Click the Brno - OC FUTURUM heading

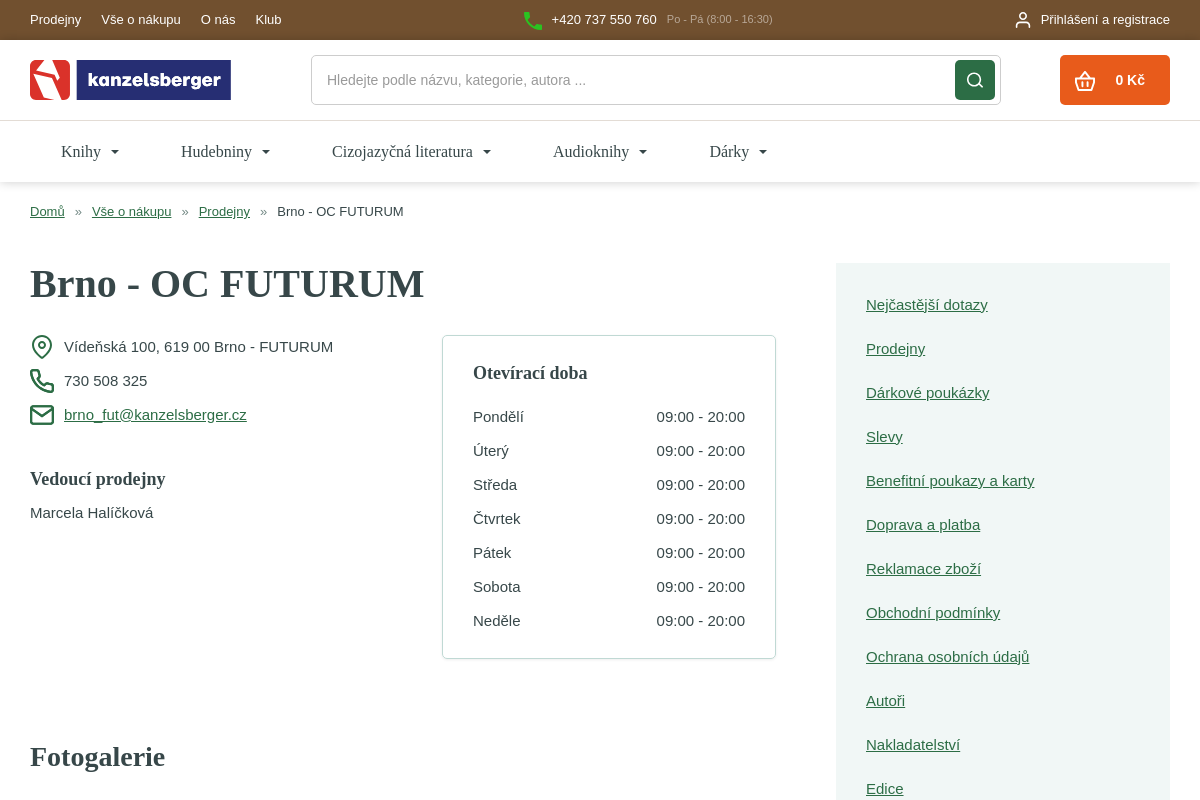click(227, 284)
